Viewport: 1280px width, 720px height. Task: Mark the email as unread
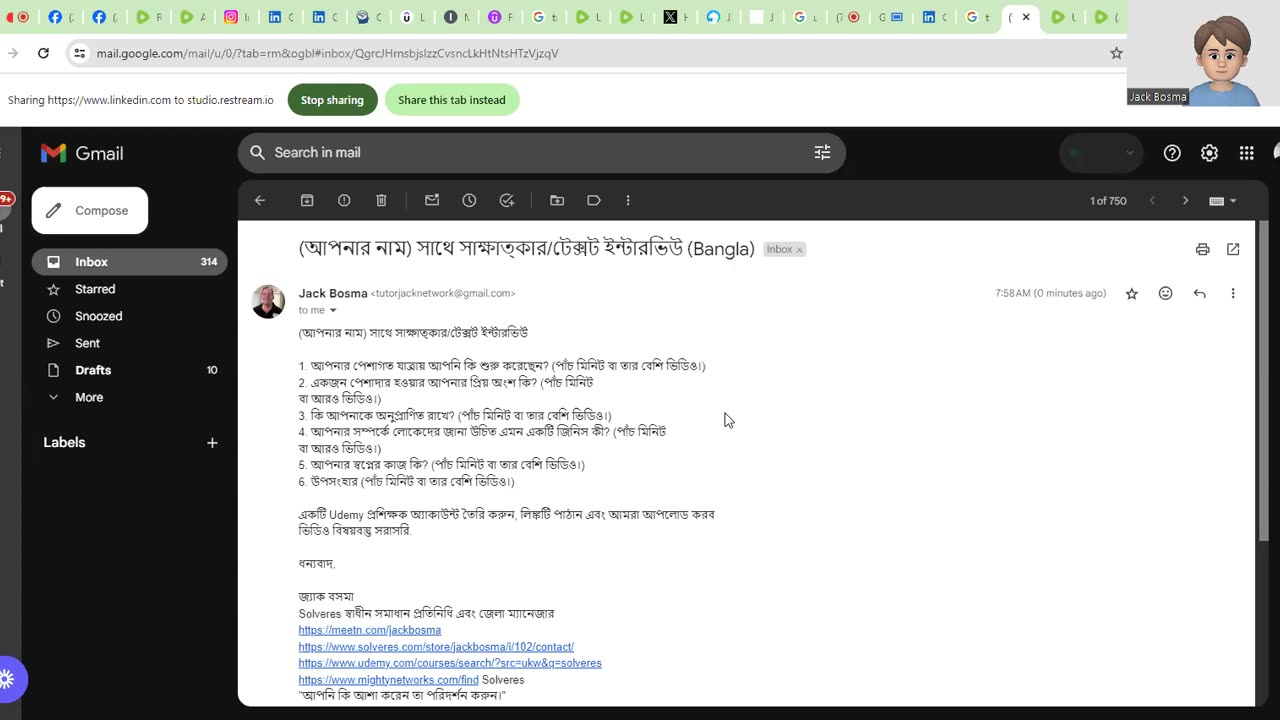point(432,201)
